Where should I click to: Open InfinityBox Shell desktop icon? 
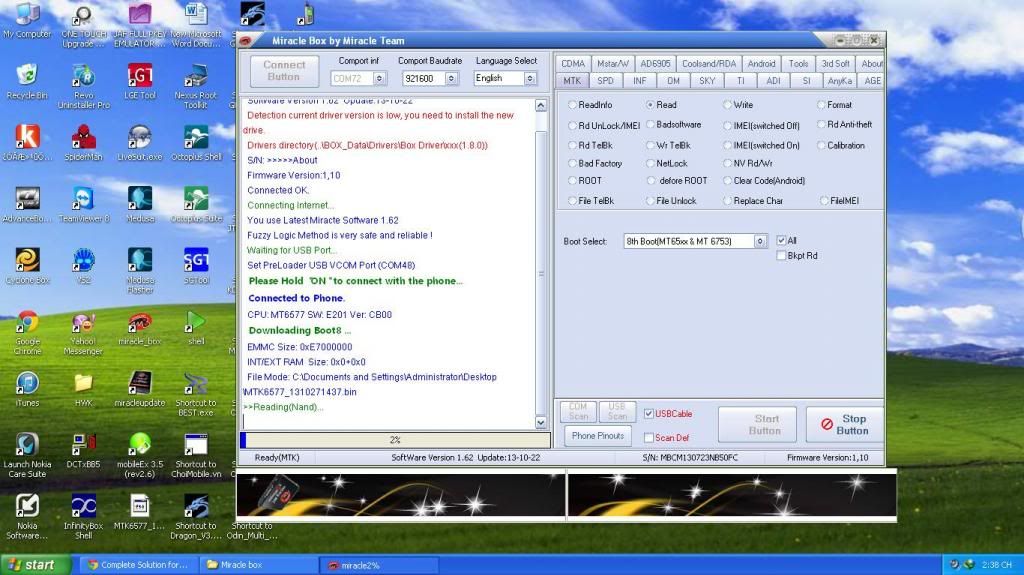84,516
